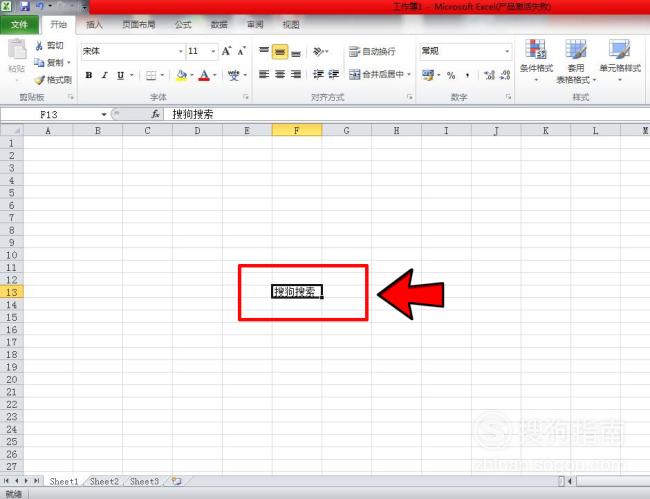Toggle top vertical alignment
The height and width of the screenshot is (499, 650).
[x=264, y=51]
